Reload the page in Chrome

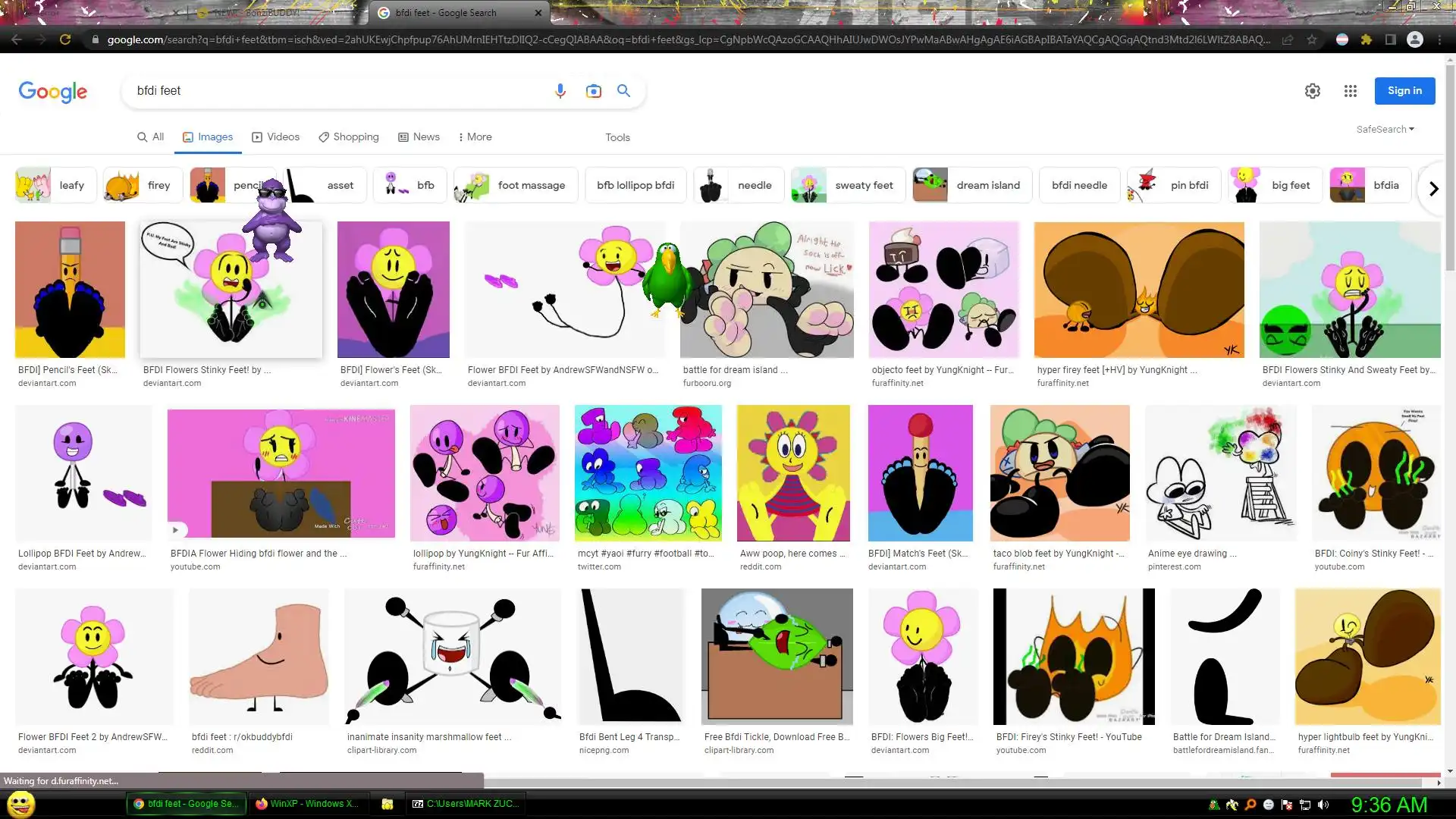pos(65,39)
